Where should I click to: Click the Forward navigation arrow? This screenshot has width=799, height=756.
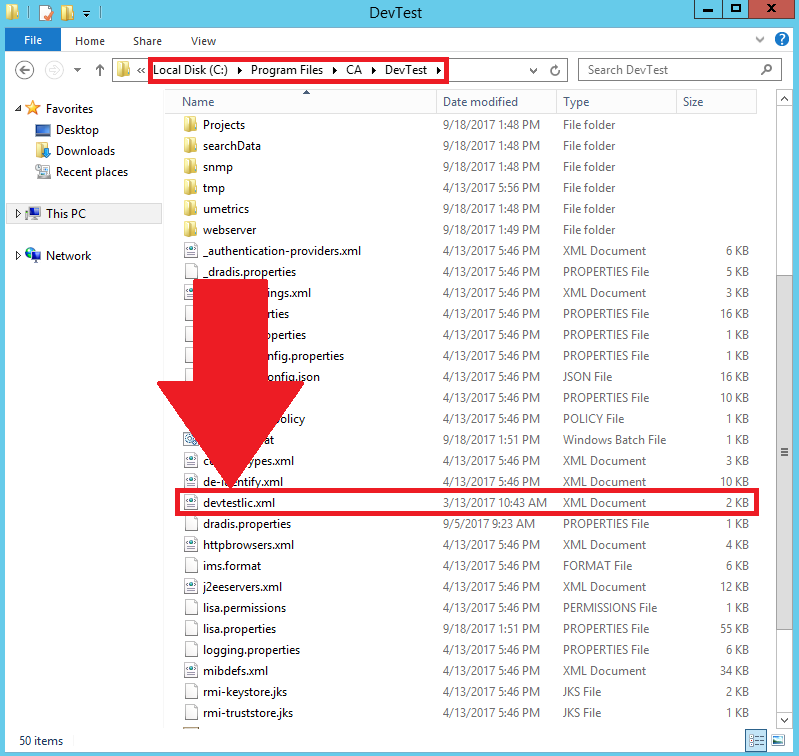click(x=54, y=70)
